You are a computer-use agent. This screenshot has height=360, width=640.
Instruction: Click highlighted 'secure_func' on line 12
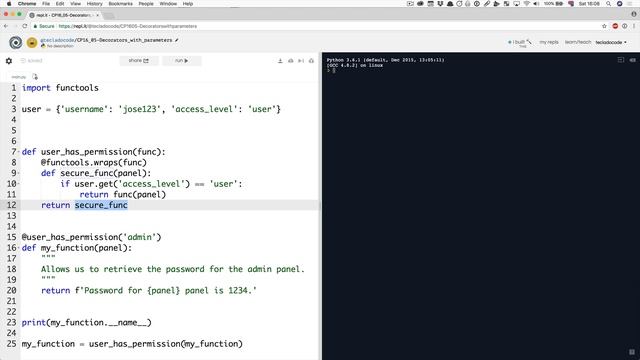tap(101, 205)
